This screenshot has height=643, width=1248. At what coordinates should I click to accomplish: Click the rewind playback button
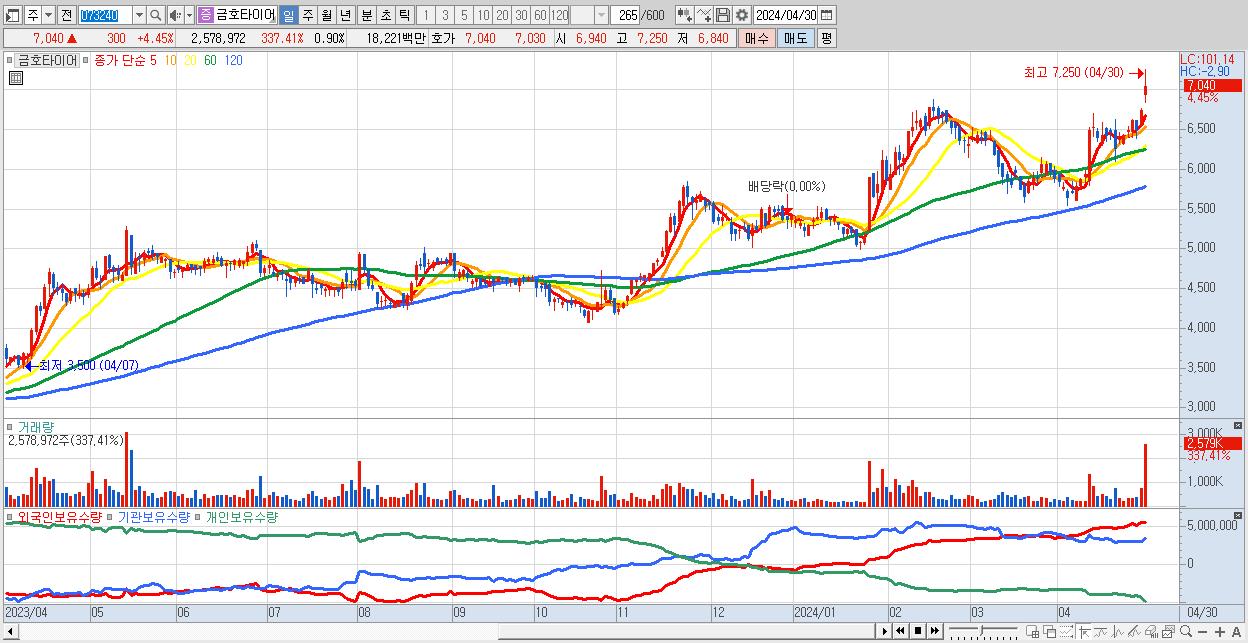[x=900, y=631]
